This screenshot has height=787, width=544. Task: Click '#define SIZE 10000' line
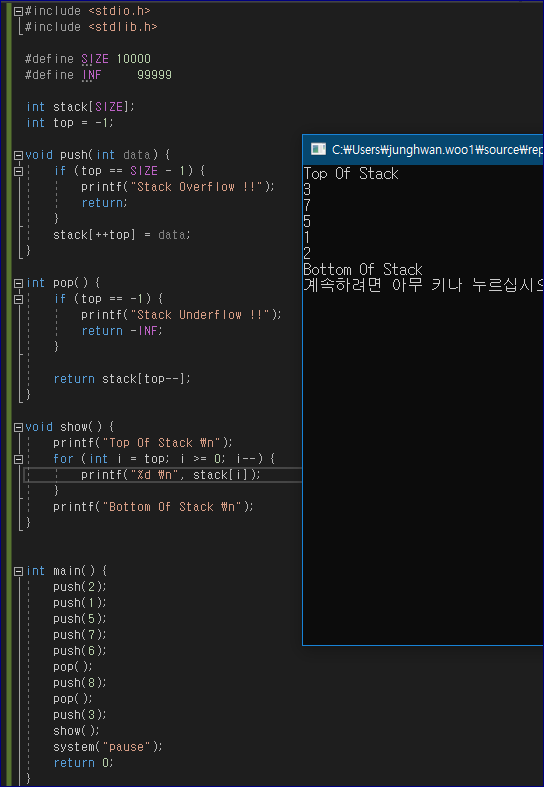click(88, 59)
